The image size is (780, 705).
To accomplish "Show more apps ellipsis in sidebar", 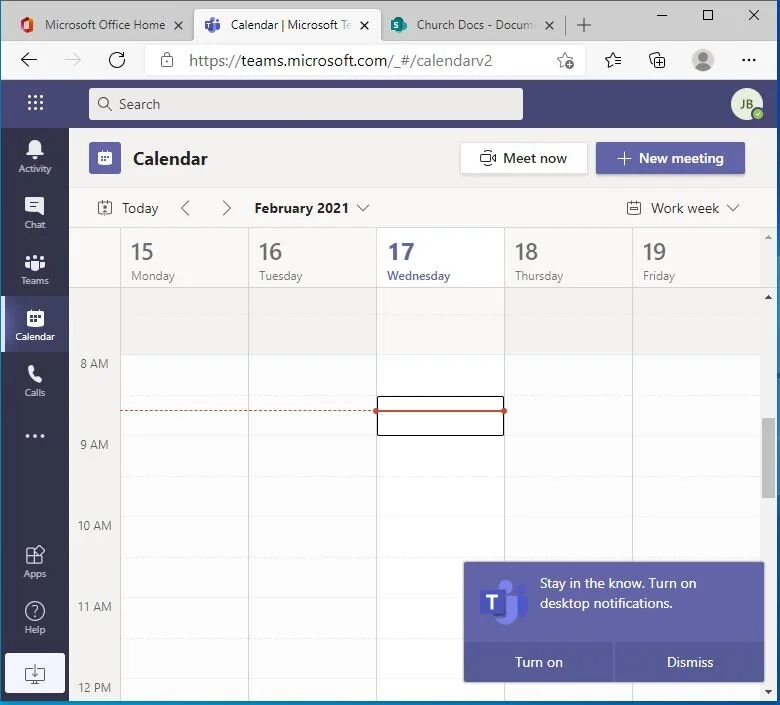I will click(35, 436).
